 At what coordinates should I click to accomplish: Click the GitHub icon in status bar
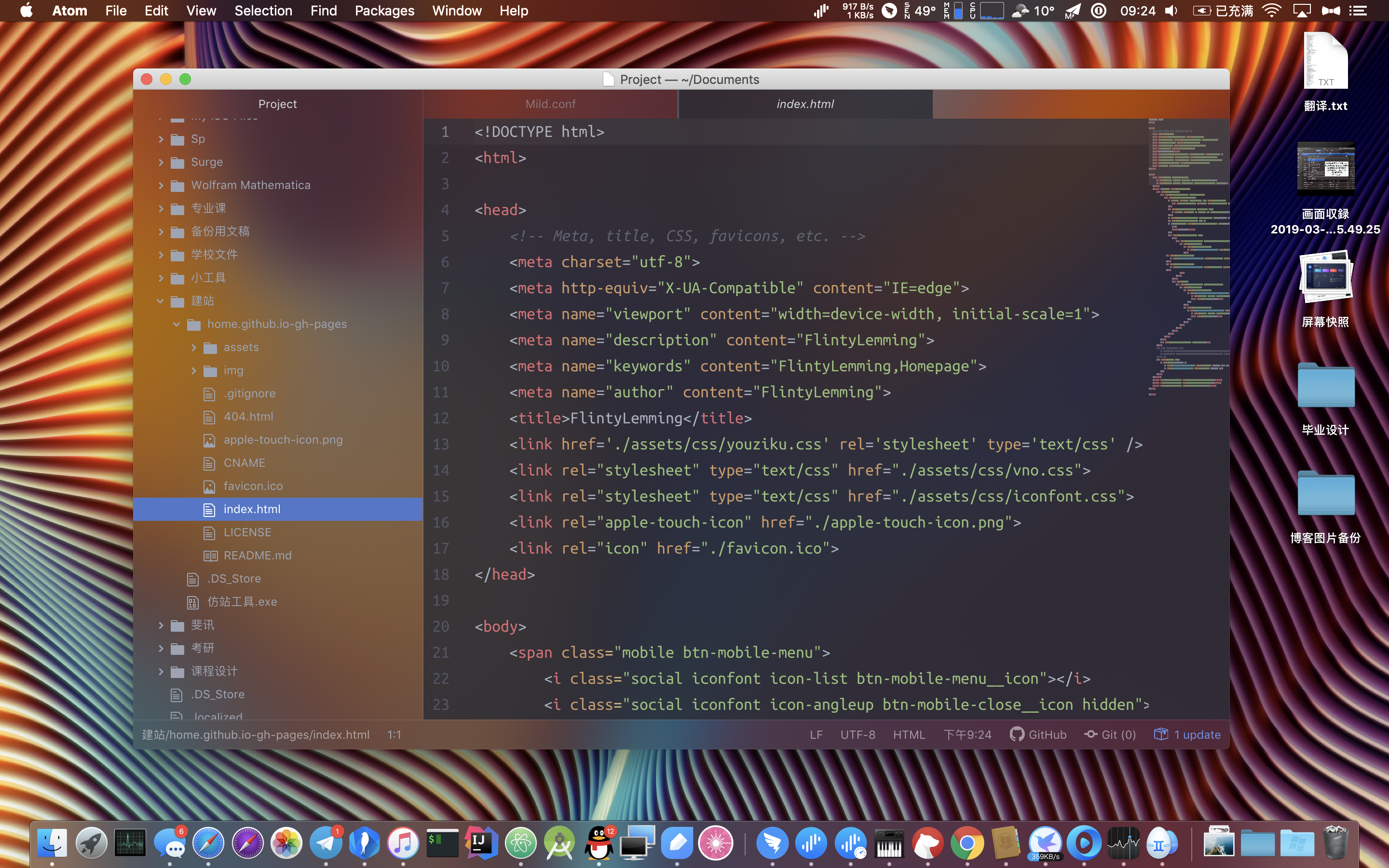[1017, 734]
